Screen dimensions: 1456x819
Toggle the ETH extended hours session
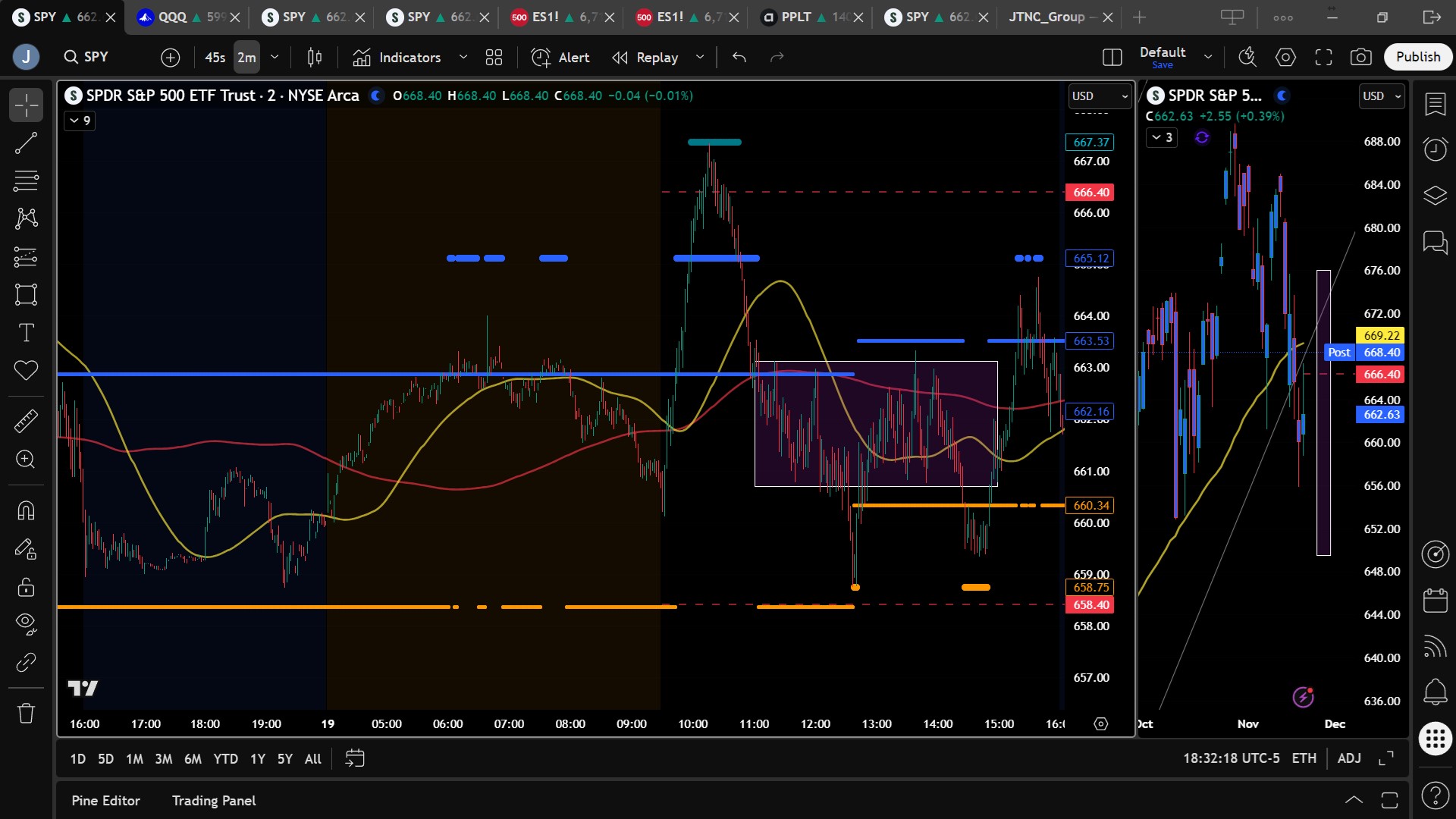coord(1304,758)
